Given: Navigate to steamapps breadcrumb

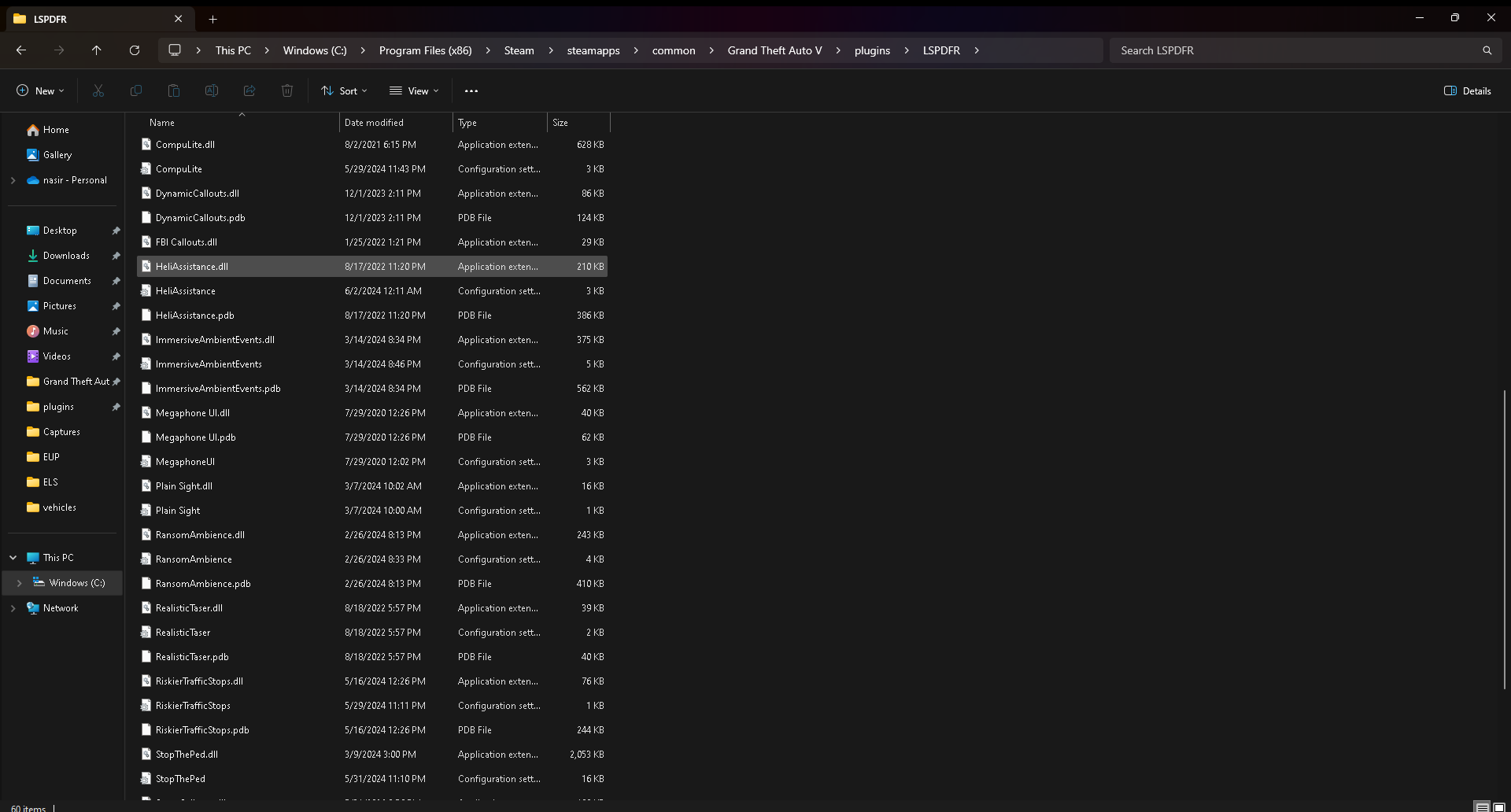Looking at the screenshot, I should pyautogui.click(x=593, y=50).
